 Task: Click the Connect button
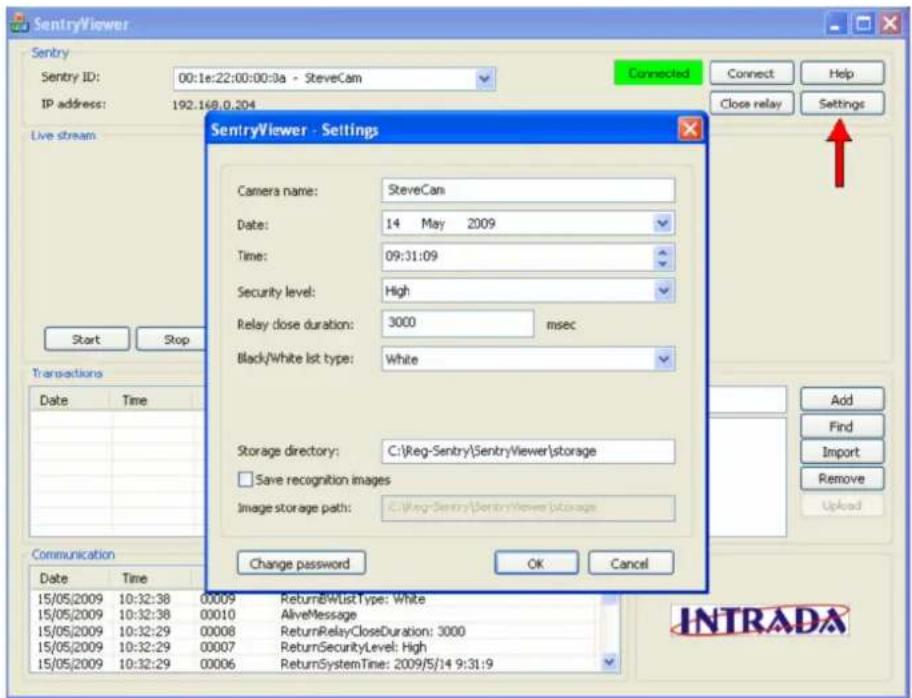click(751, 73)
